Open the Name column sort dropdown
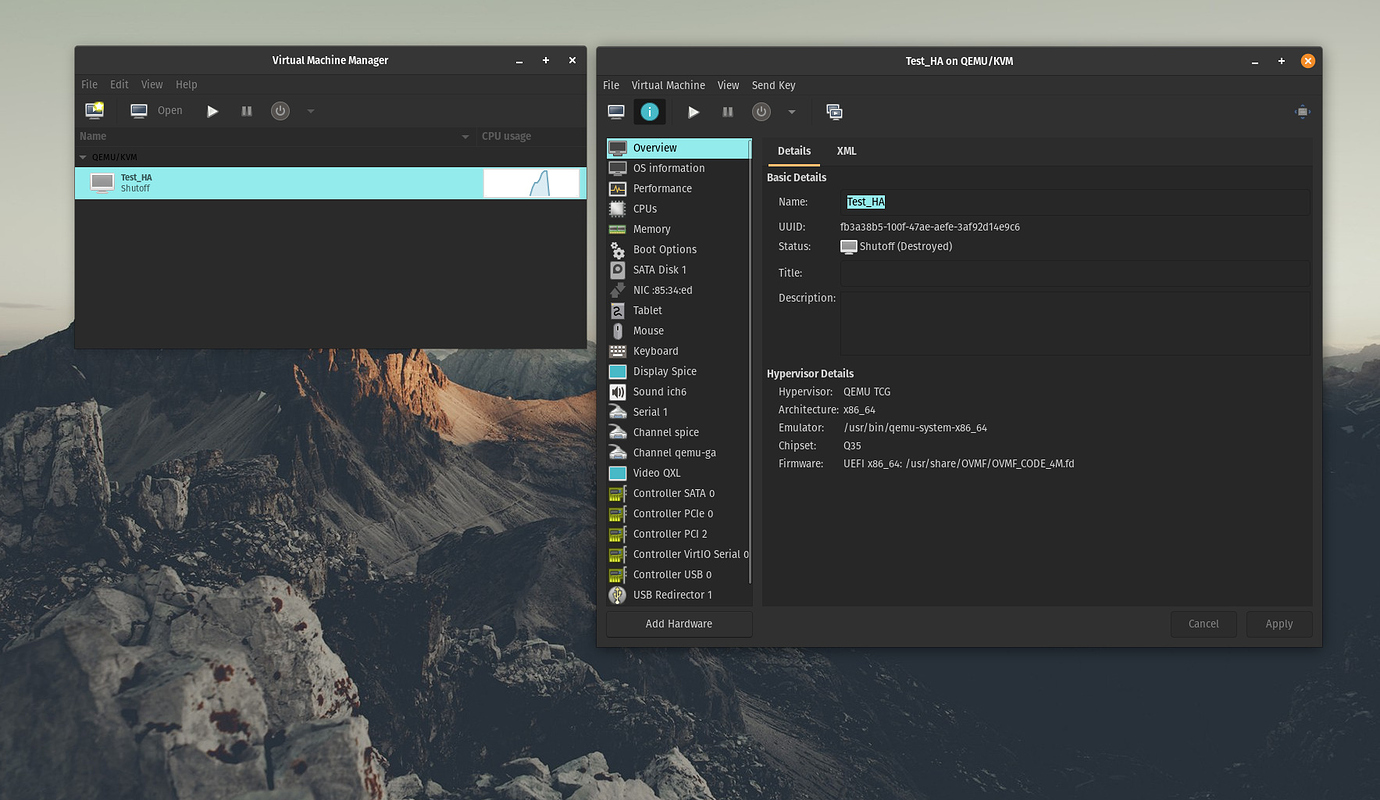This screenshot has height=800, width=1380. (x=464, y=136)
